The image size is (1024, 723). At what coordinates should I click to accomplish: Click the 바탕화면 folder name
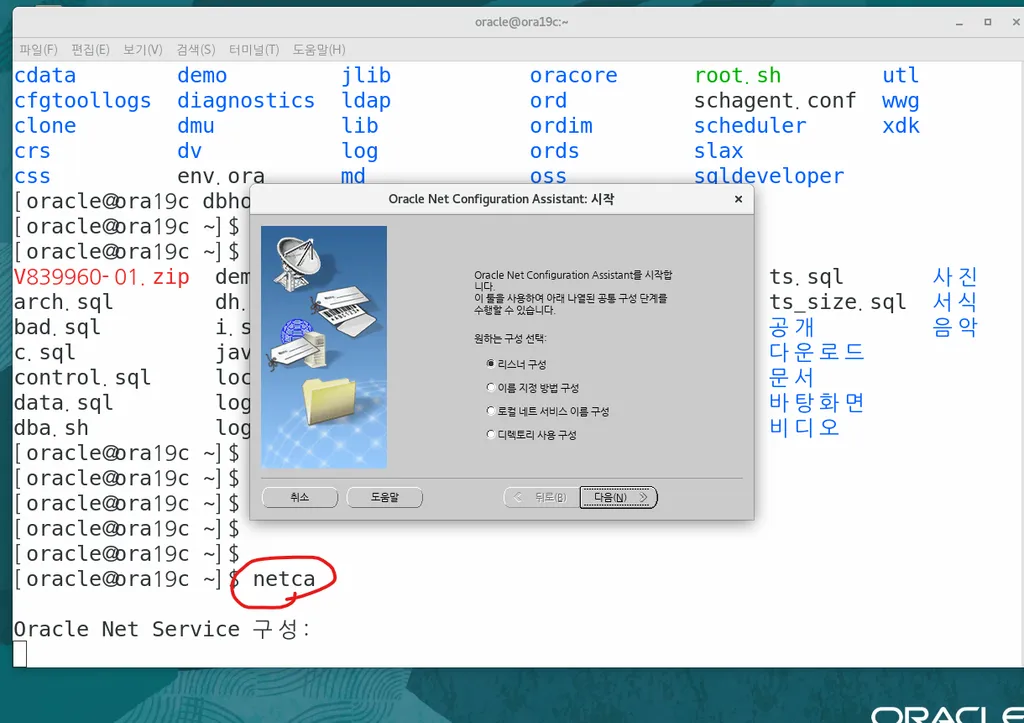click(x=816, y=402)
